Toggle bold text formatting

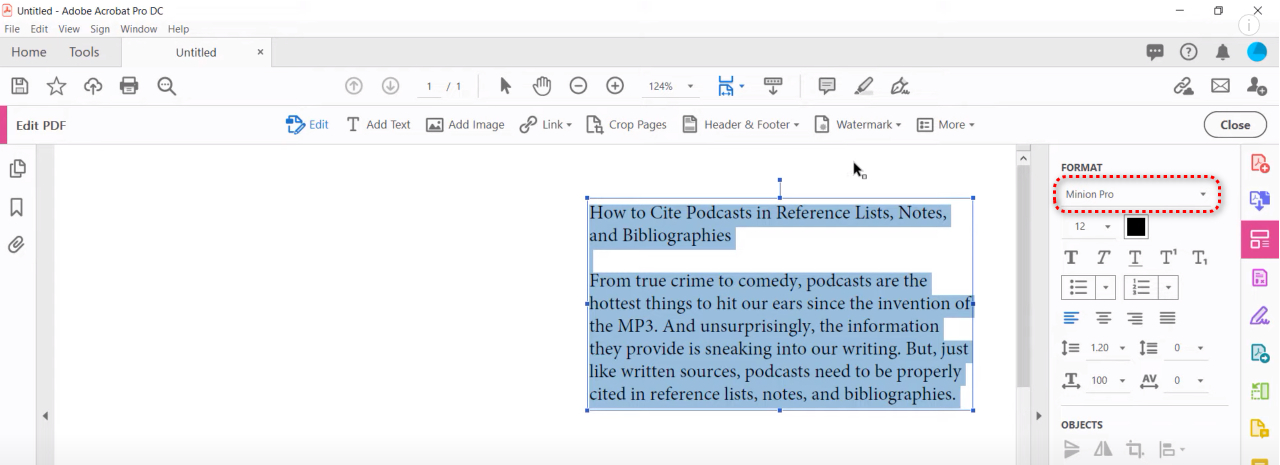click(x=1071, y=258)
